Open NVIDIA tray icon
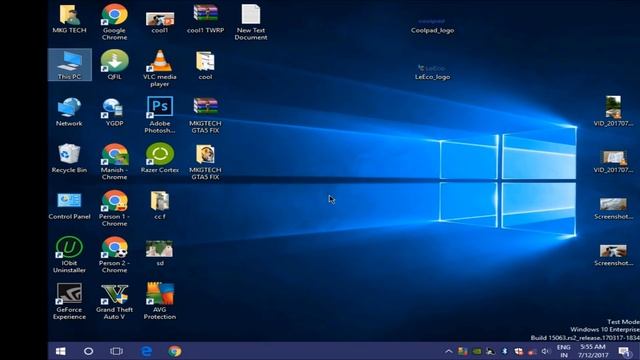Image resolution: width=640 pixels, height=360 pixels. pyautogui.click(x=476, y=351)
